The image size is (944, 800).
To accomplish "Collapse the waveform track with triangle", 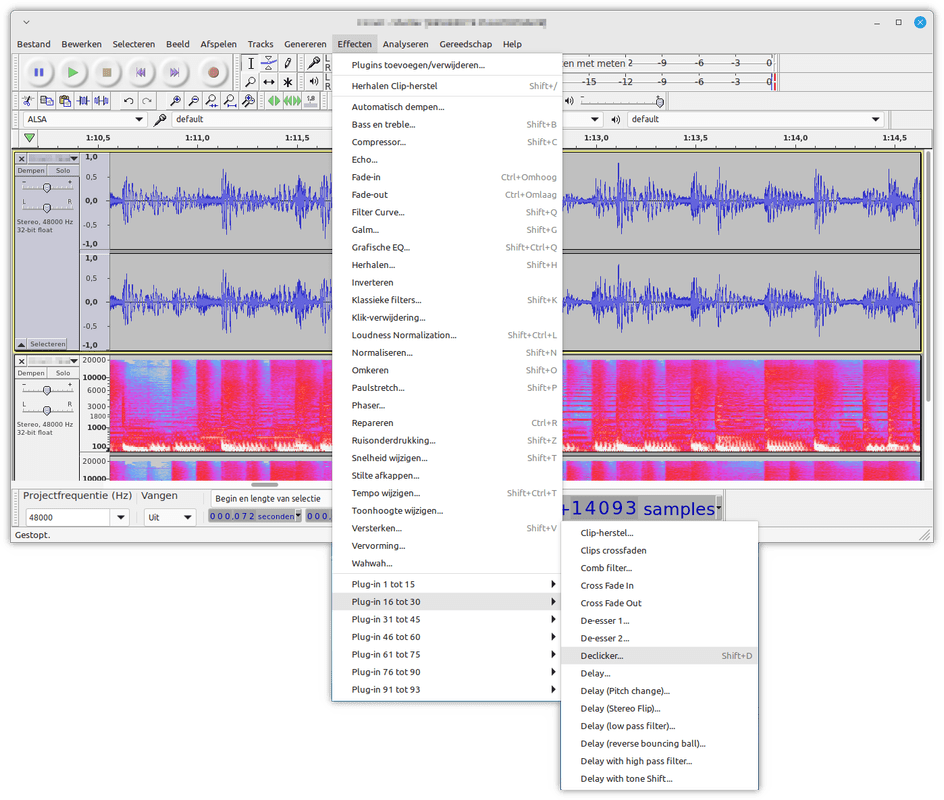I will (x=21, y=344).
